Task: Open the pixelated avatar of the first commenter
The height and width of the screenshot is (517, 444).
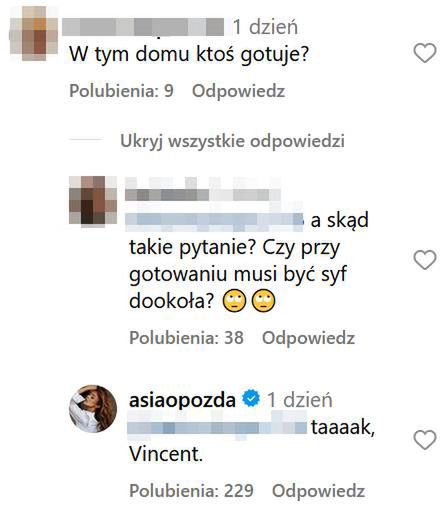Action: click(33, 33)
